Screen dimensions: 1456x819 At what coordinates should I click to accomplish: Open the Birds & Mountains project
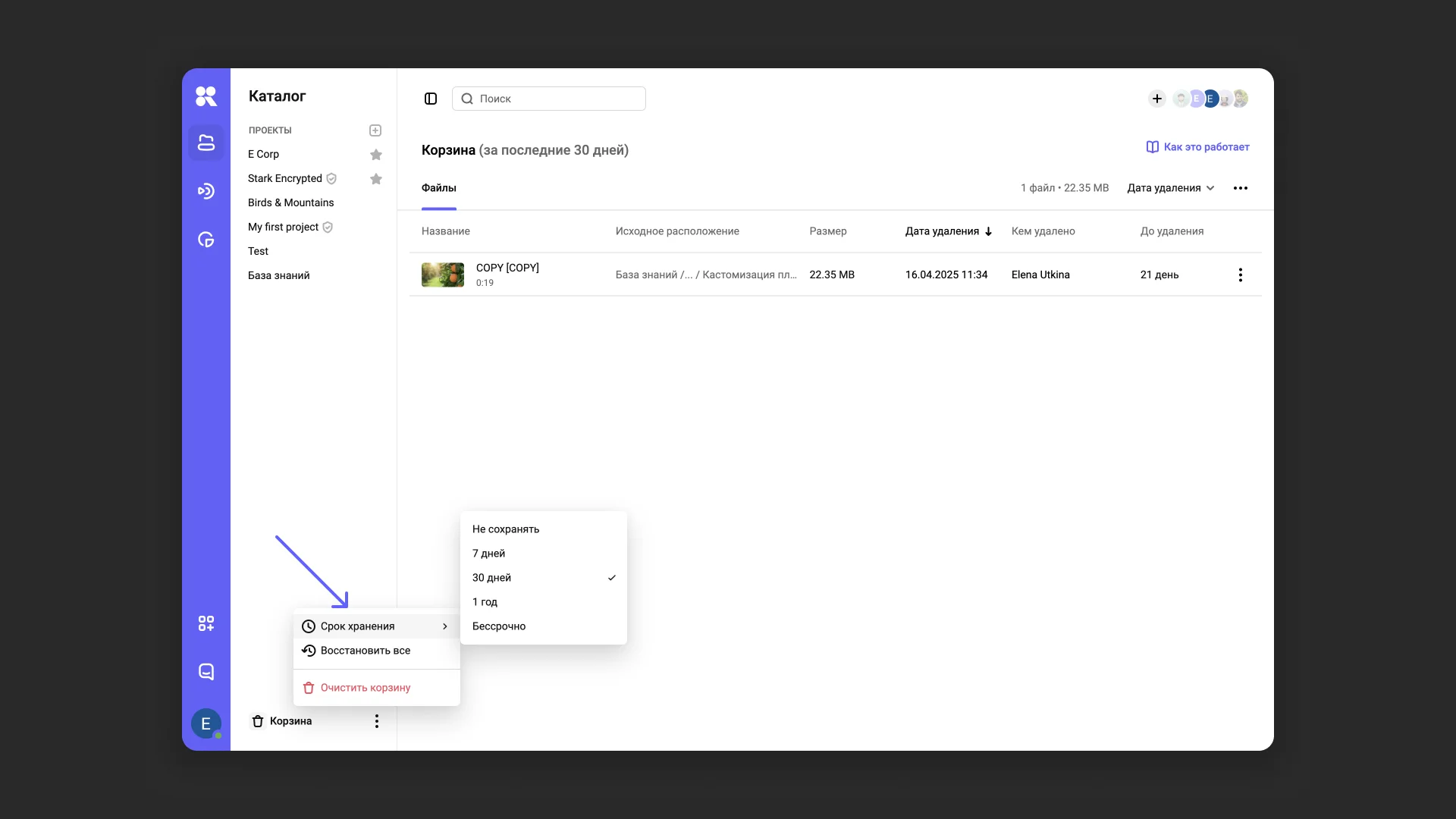(291, 202)
